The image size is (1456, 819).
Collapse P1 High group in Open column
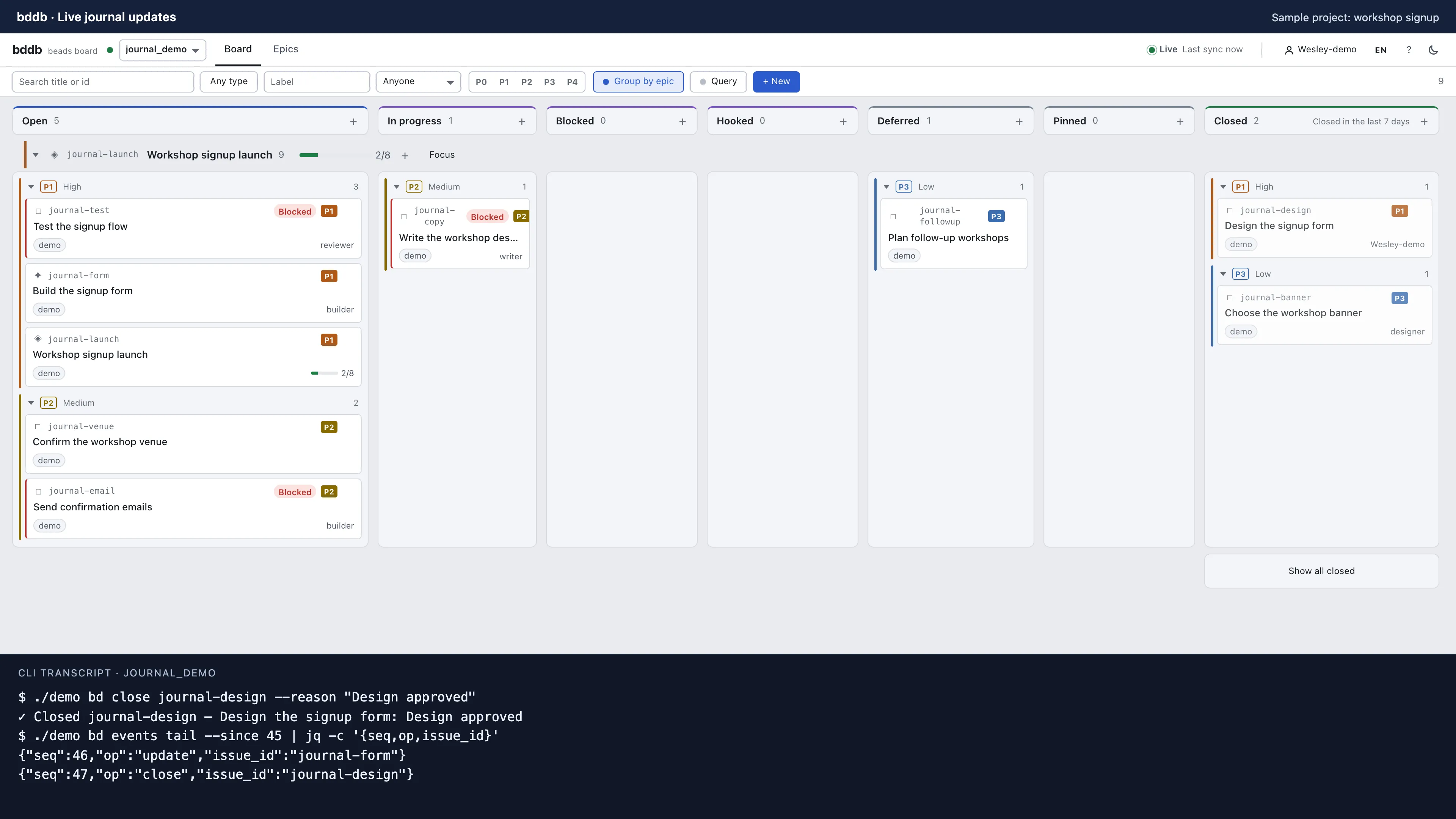click(x=31, y=187)
